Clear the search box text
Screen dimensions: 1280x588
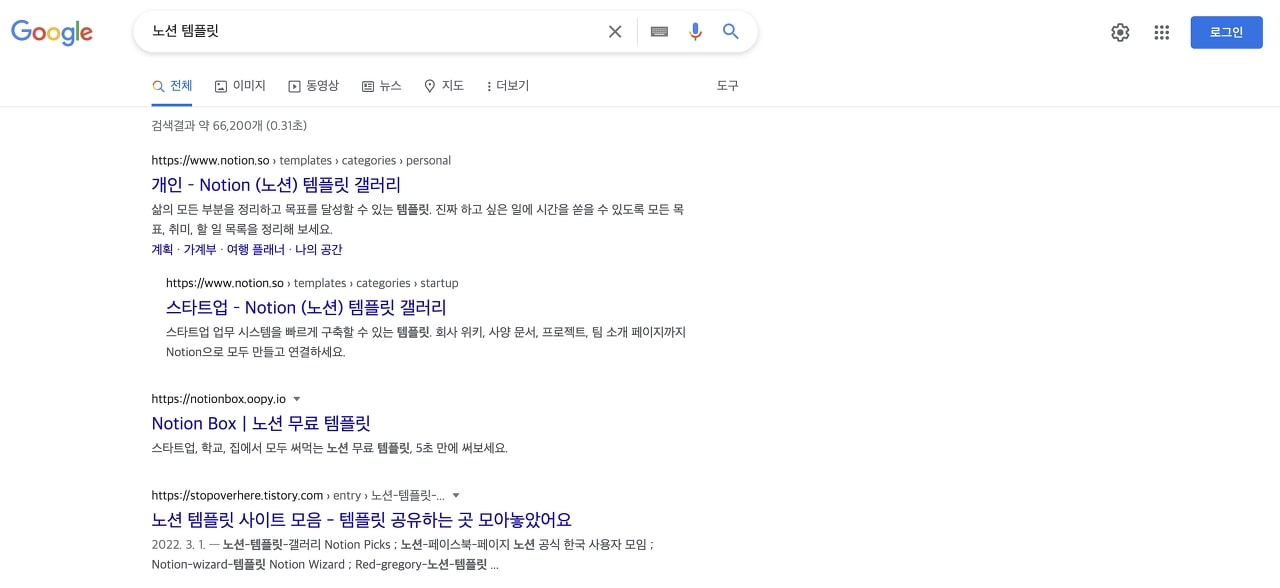[615, 32]
